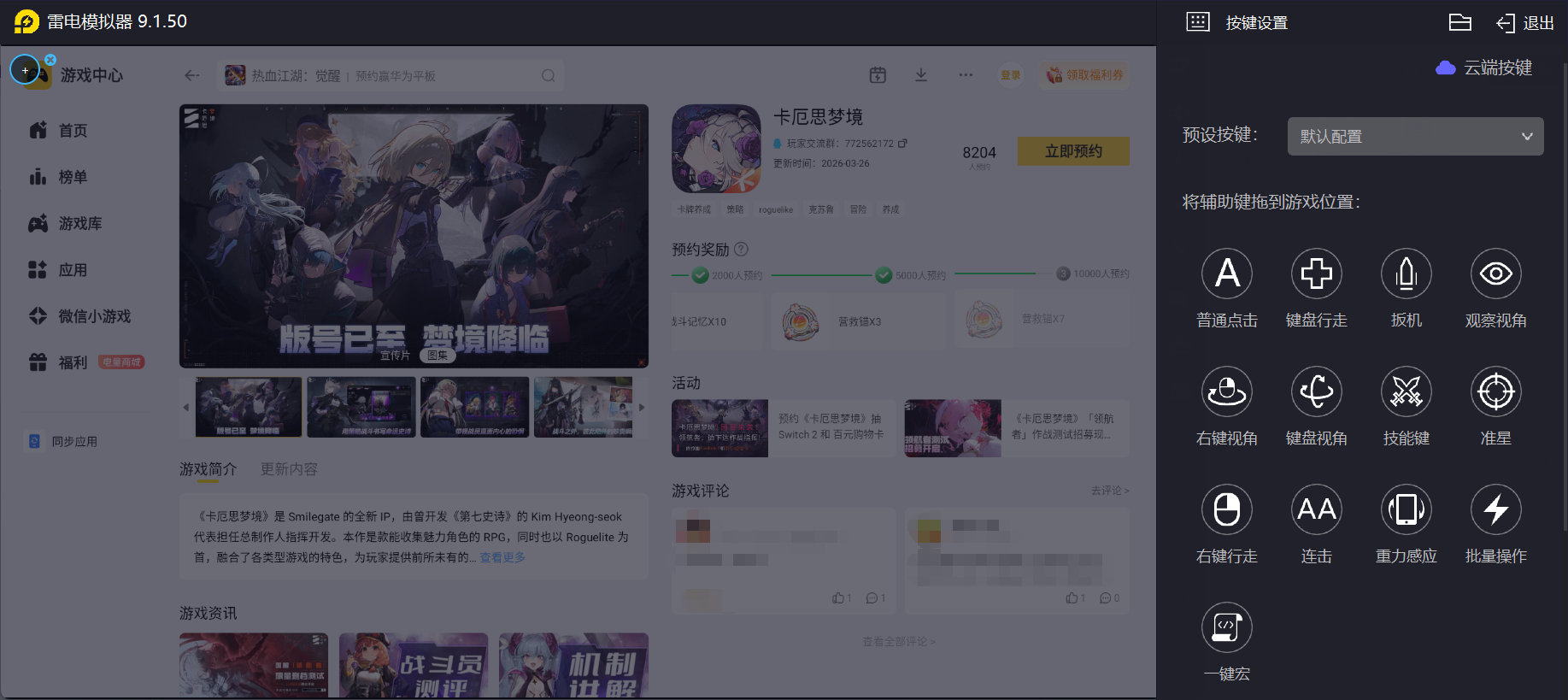Click the 立即预约 pre-register button
1568x700 pixels.
pos(1073,151)
